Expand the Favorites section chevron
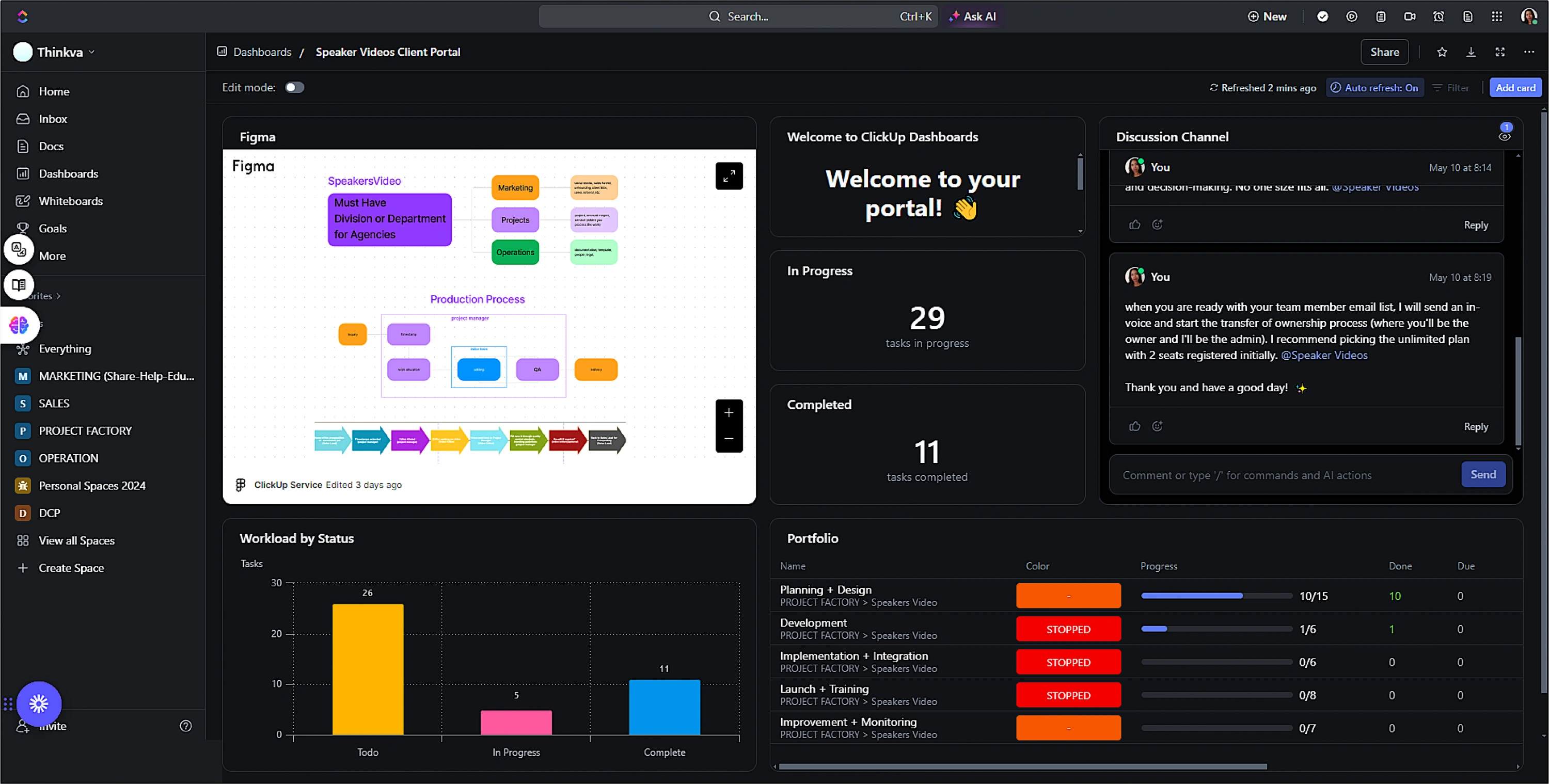 [58, 296]
